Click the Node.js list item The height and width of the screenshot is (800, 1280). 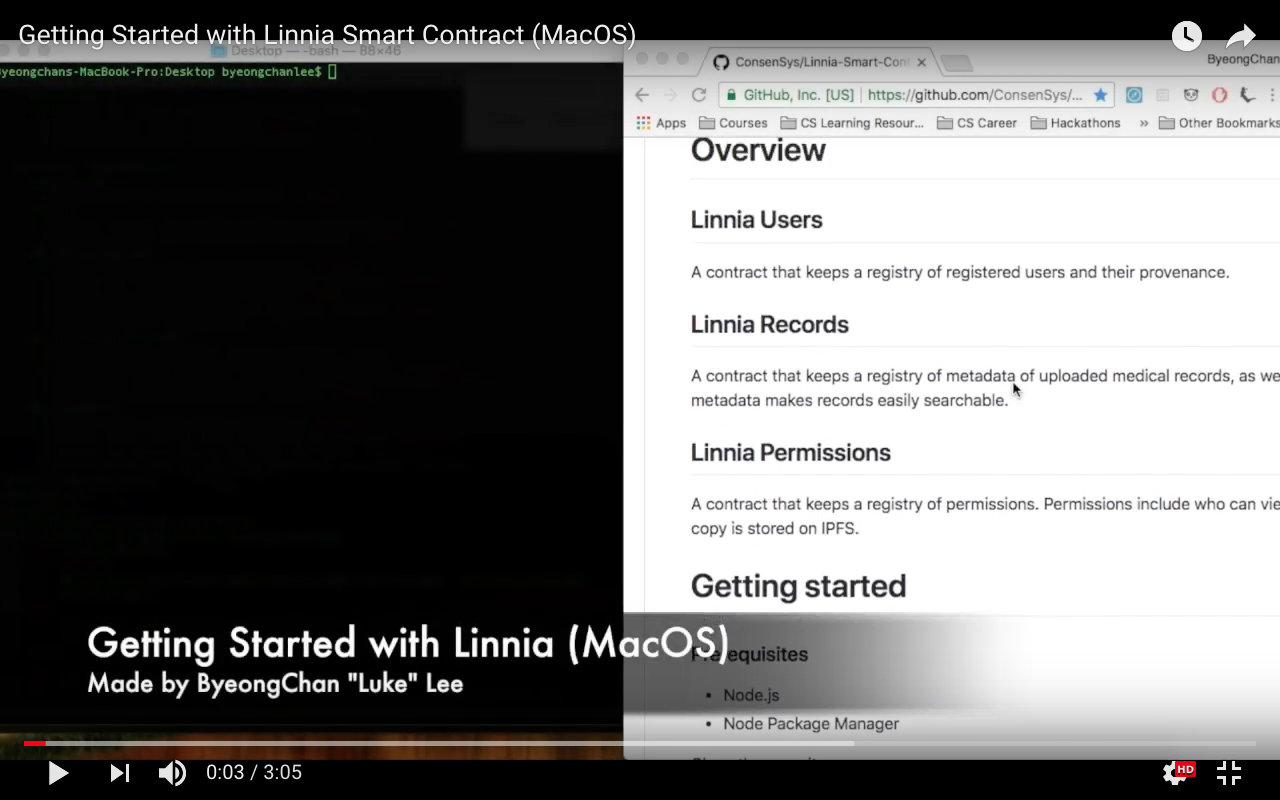click(751, 695)
